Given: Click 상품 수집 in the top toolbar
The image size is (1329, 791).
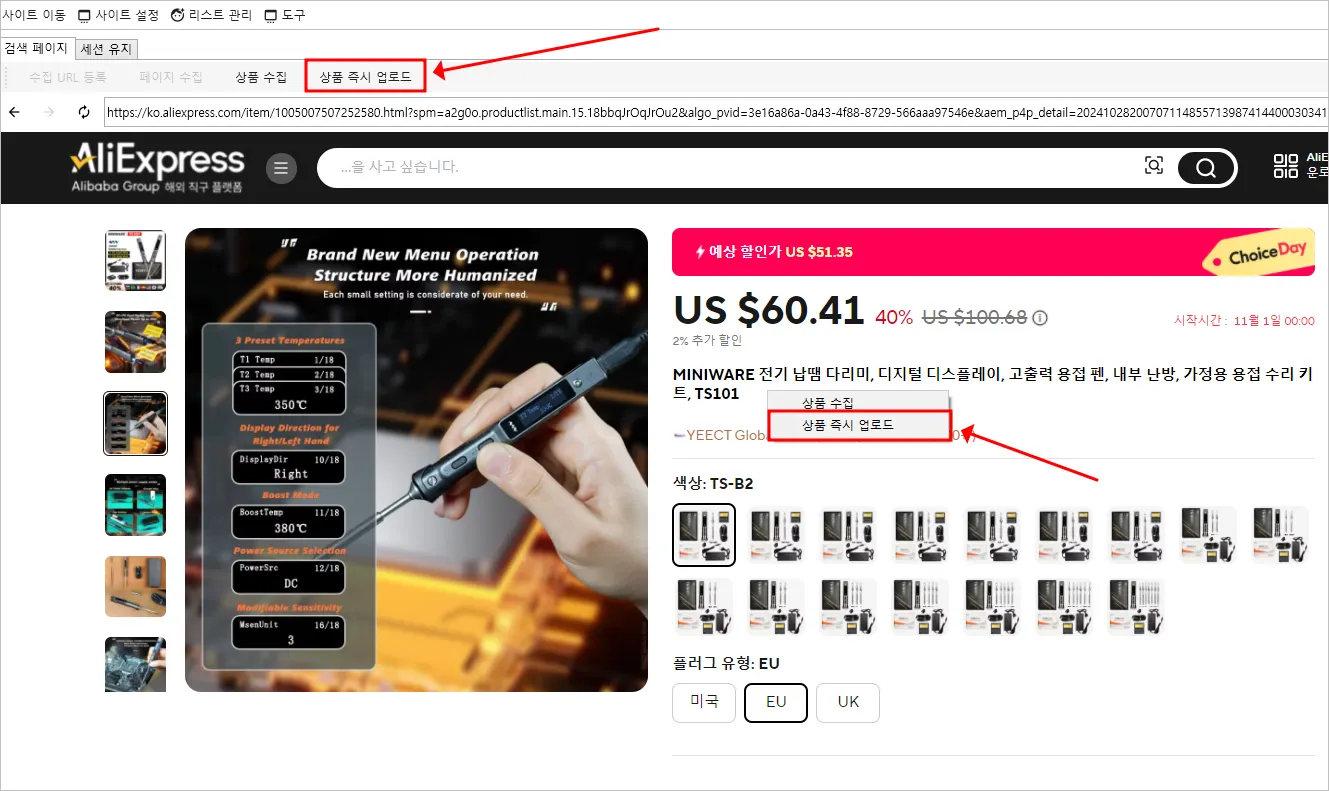Looking at the screenshot, I should tap(261, 77).
